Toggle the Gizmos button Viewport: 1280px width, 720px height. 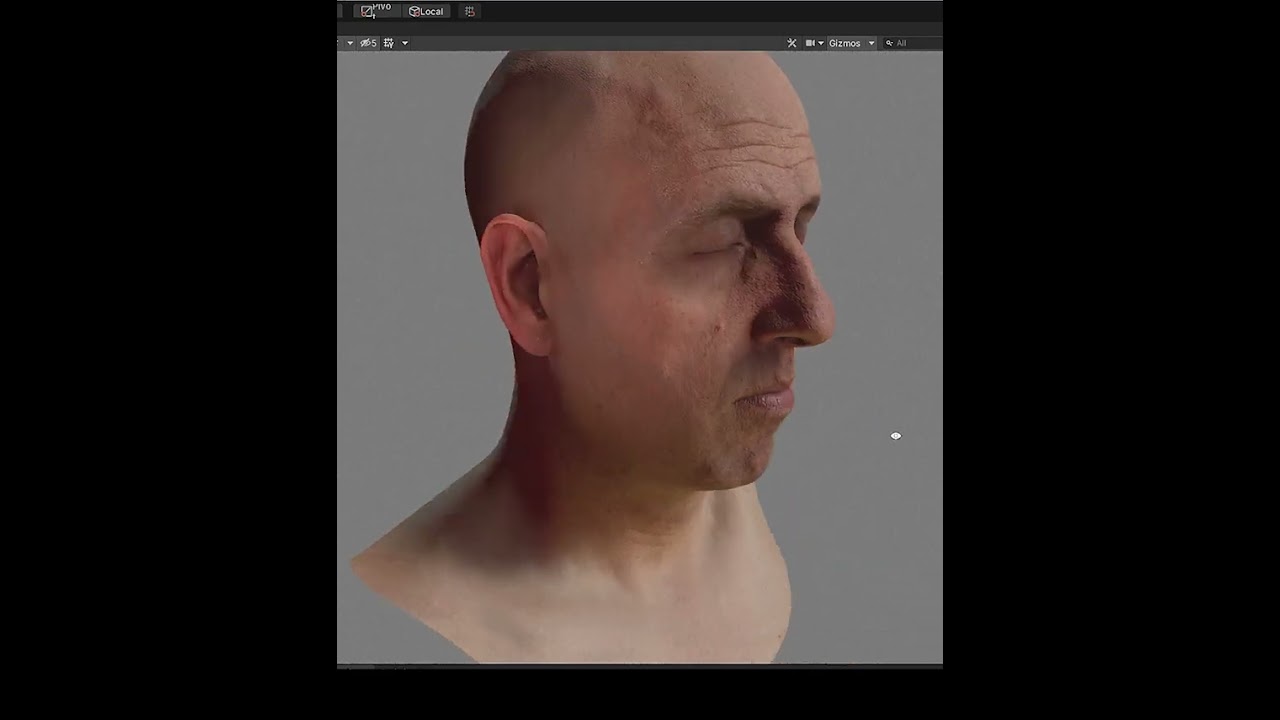click(845, 43)
